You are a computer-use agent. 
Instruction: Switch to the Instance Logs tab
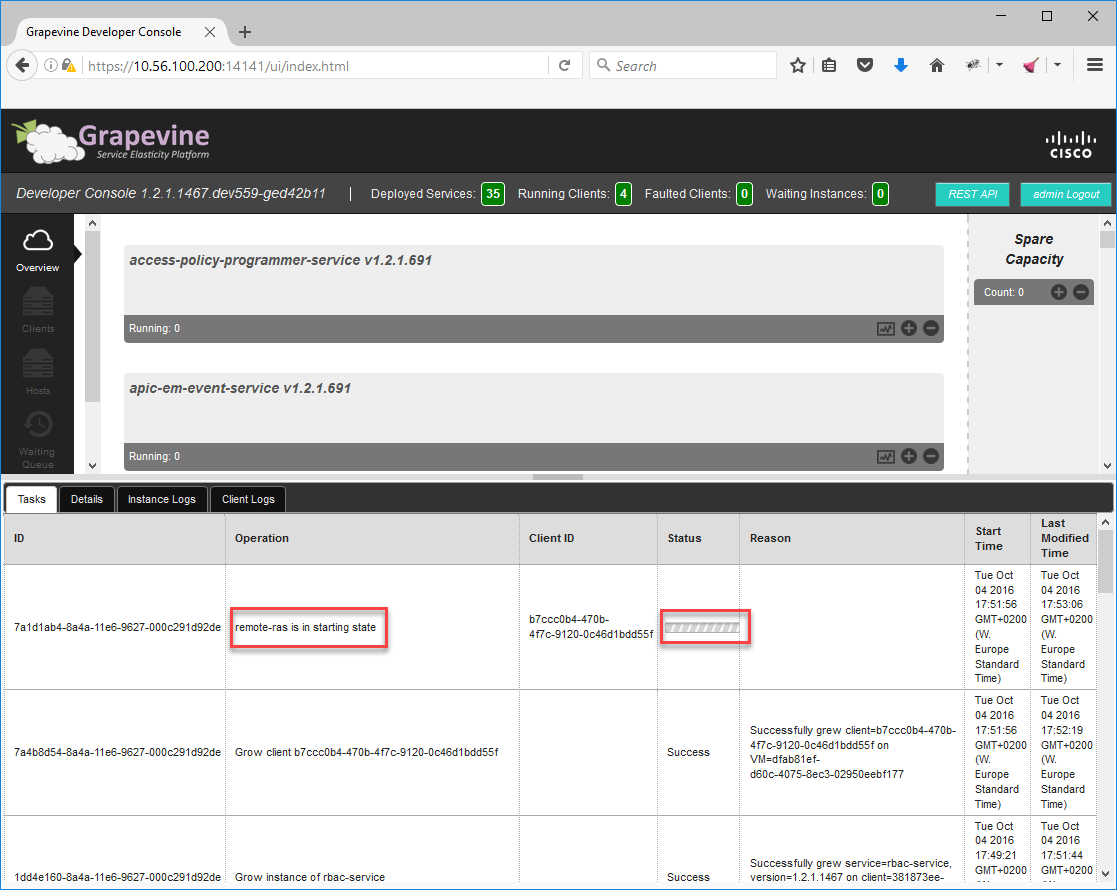[162, 500]
